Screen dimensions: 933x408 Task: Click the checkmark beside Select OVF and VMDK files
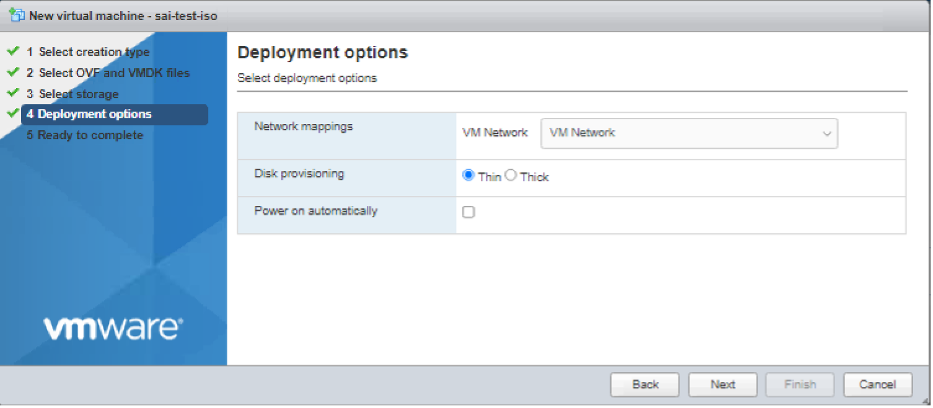[13, 72]
